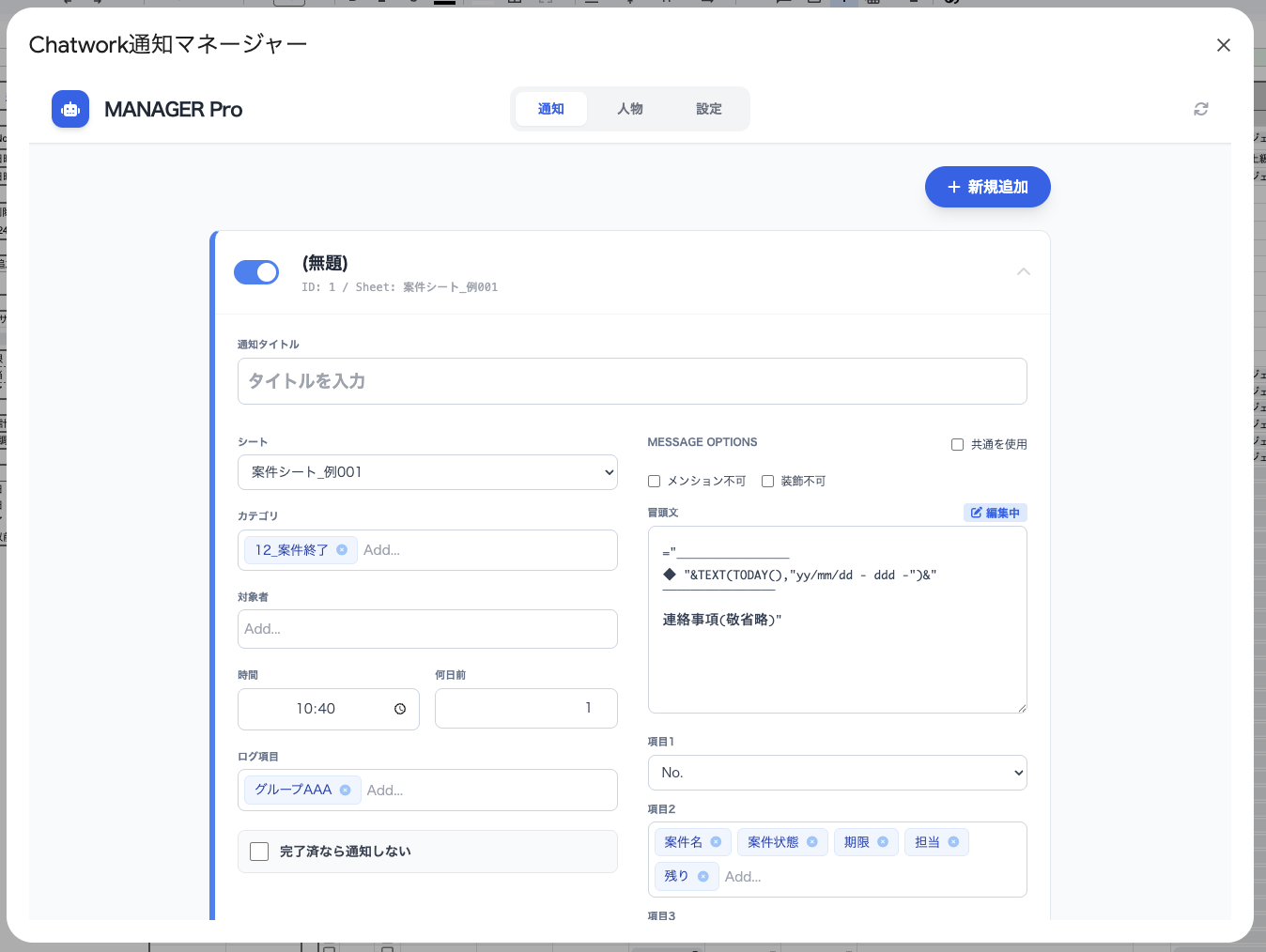
Task: Click the MANAGER Pro briefcase icon
Action: click(x=70, y=109)
